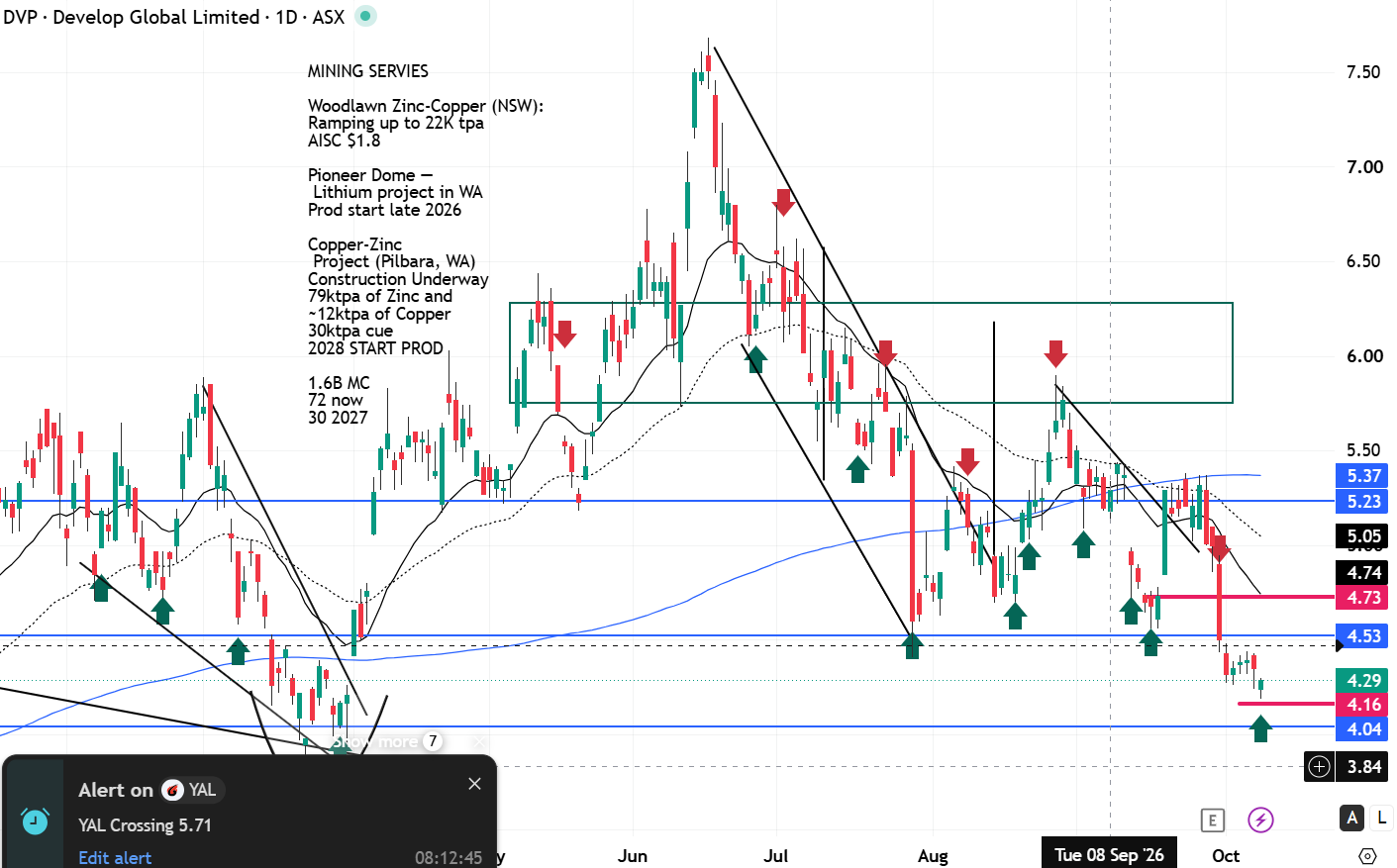This screenshot has width=1397, height=868.
Task: Click the earnings E marker icon
Action: [1212, 820]
